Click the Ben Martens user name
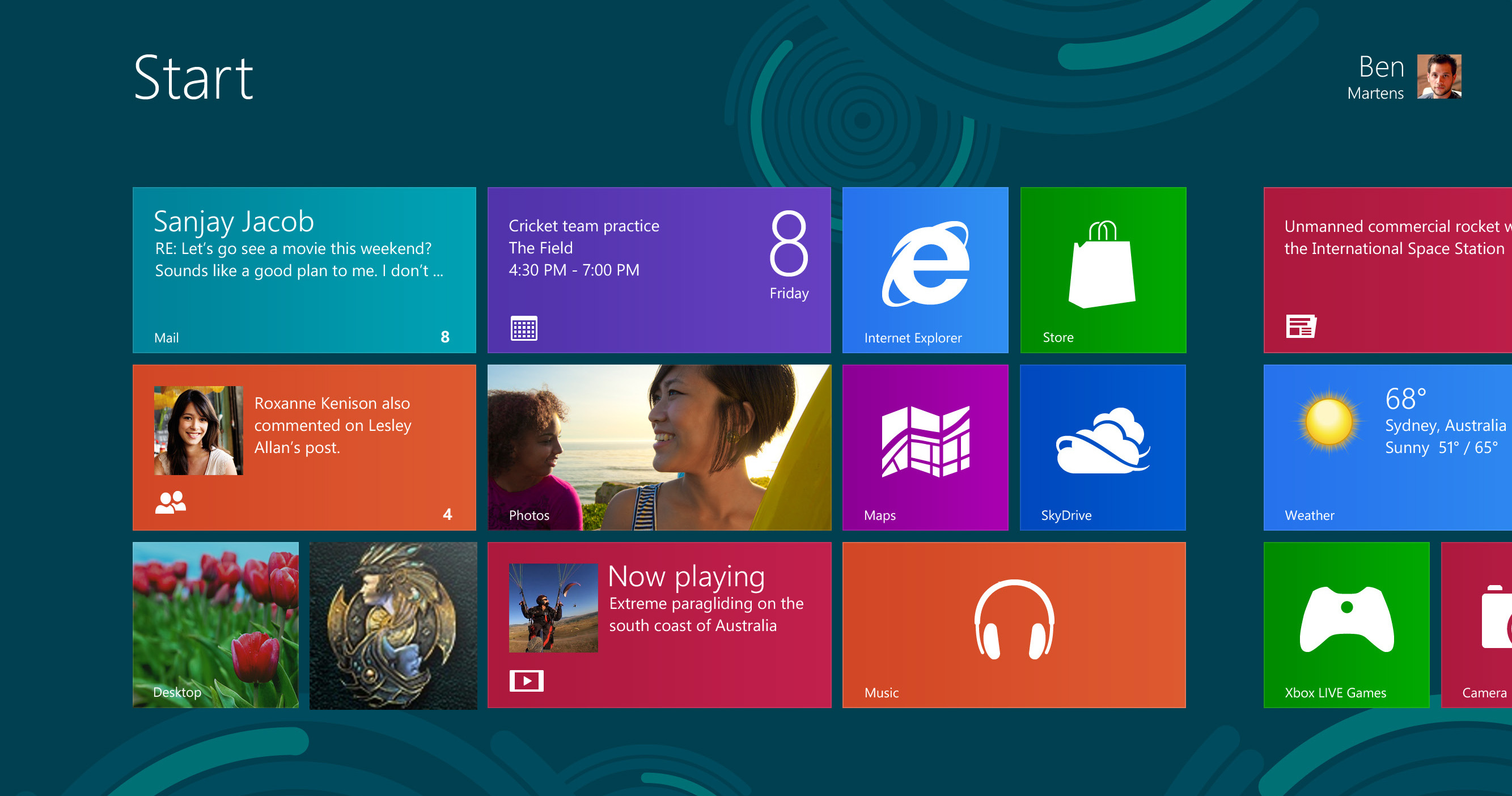 (1375, 78)
